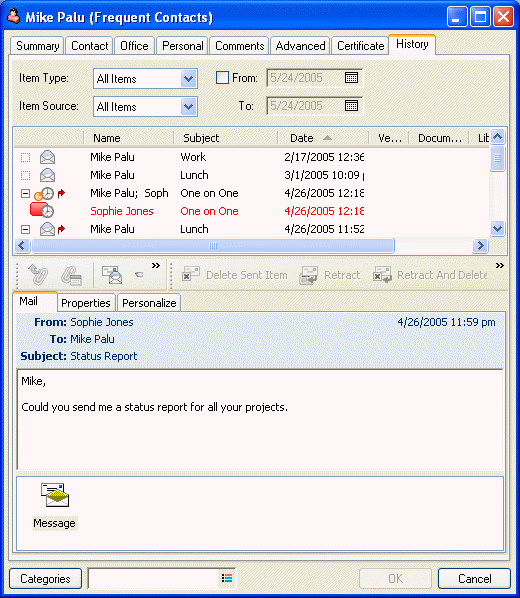Click the contact icon in title bar

[x=14, y=17]
